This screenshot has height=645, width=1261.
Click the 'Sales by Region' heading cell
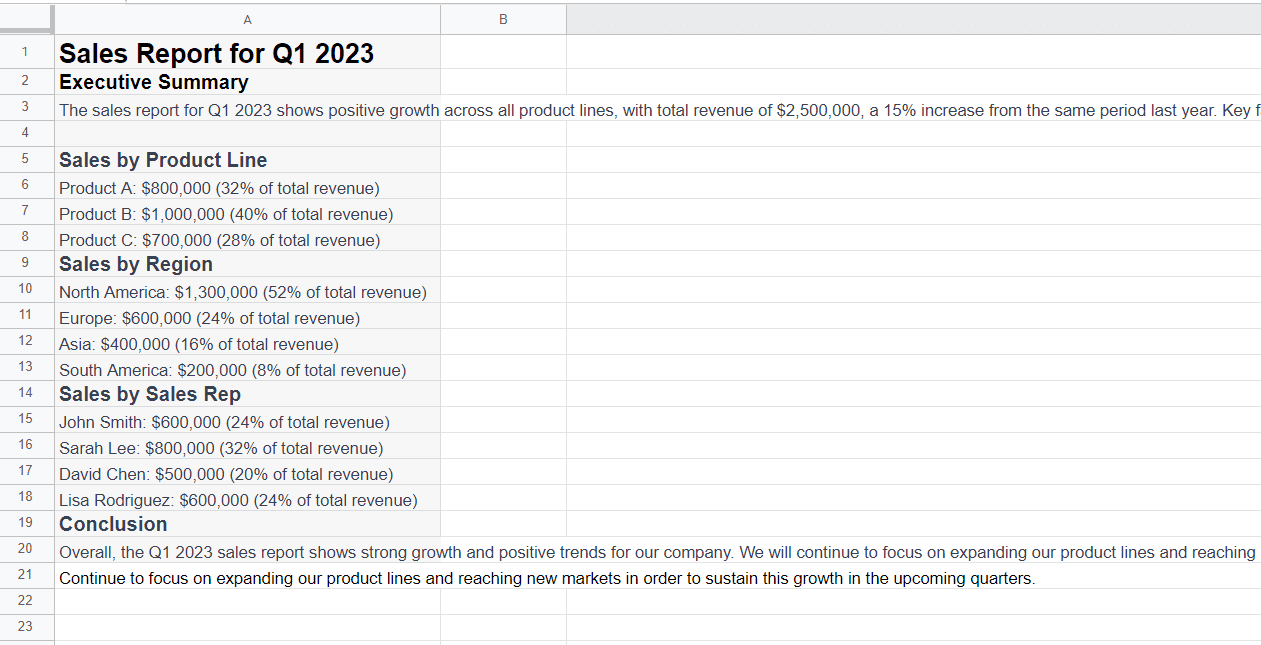135,263
